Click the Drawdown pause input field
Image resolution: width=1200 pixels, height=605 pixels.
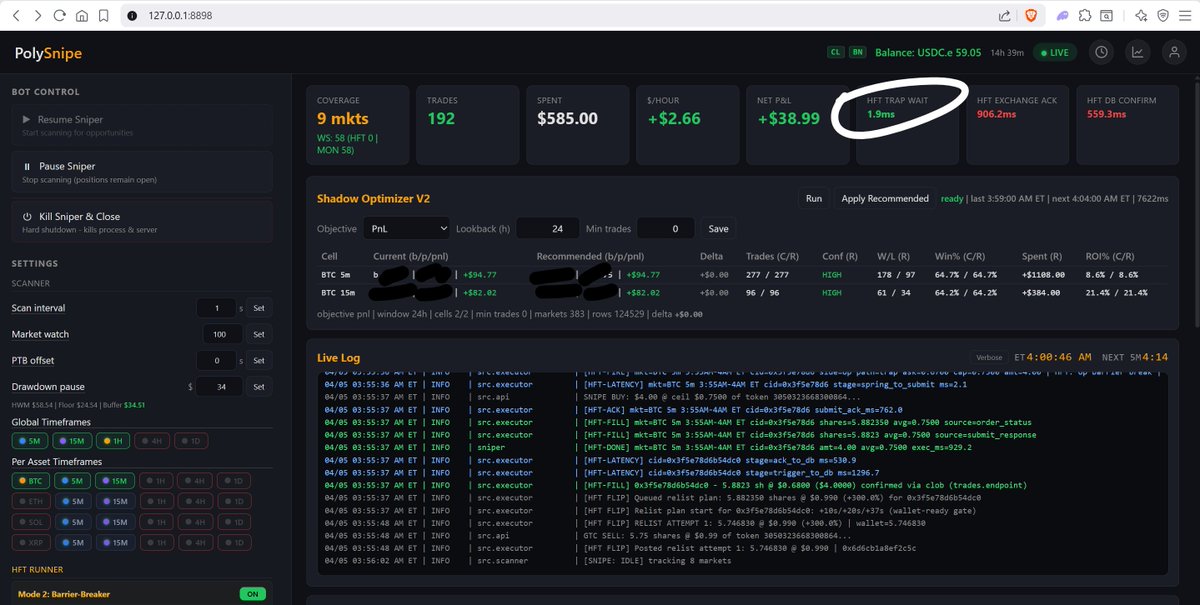[220, 387]
